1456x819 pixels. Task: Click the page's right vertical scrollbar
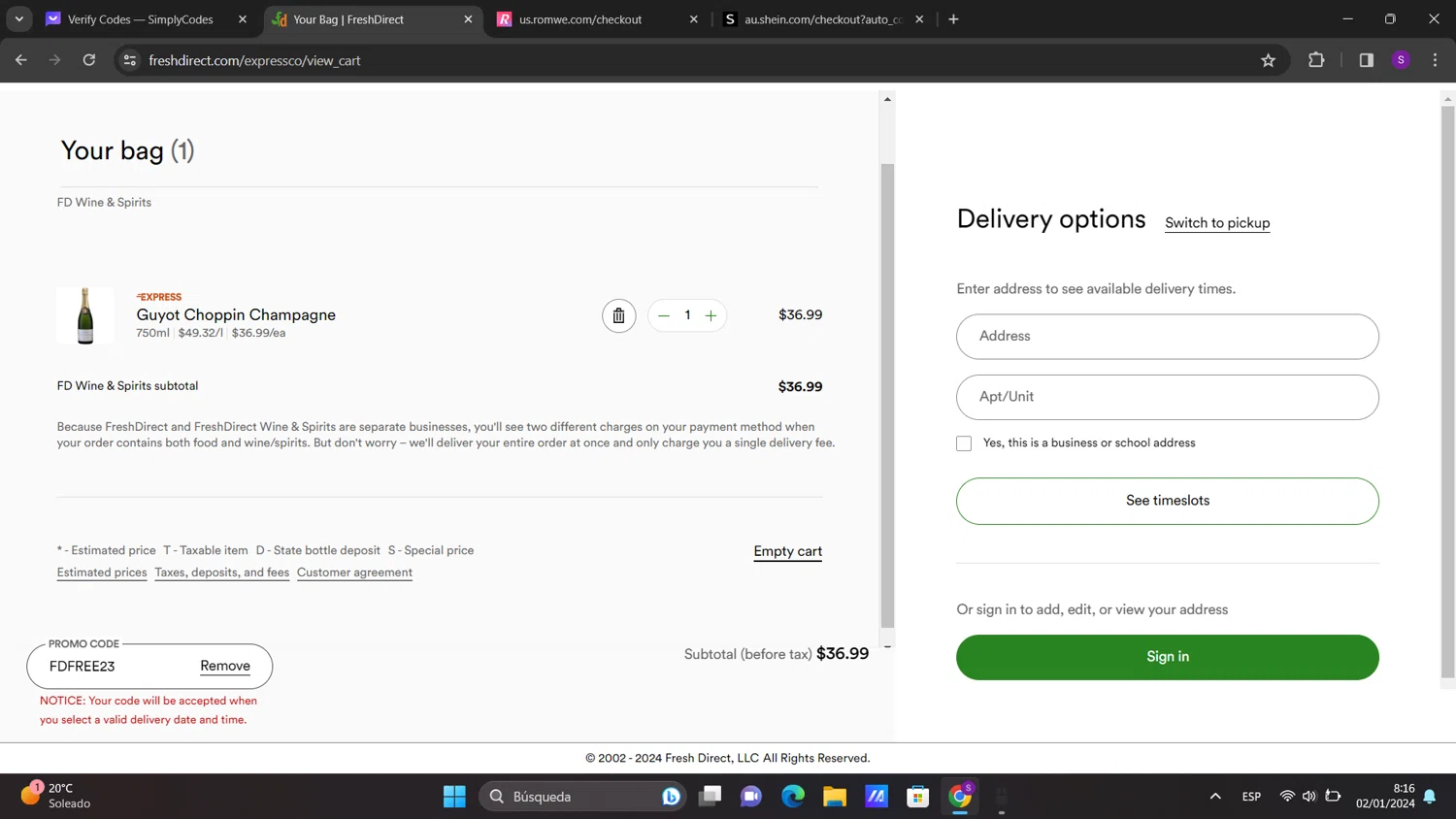[x=1447, y=392]
